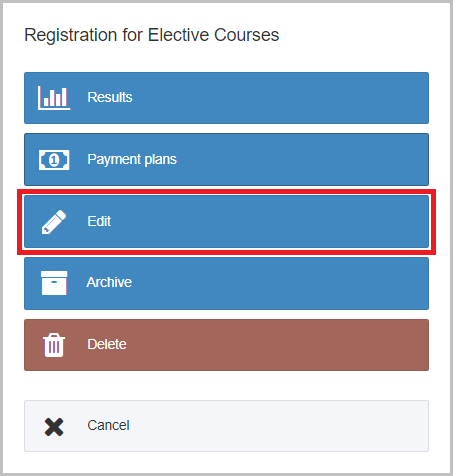
Task: Click the bar chart icon beside Results
Action: coord(54,98)
